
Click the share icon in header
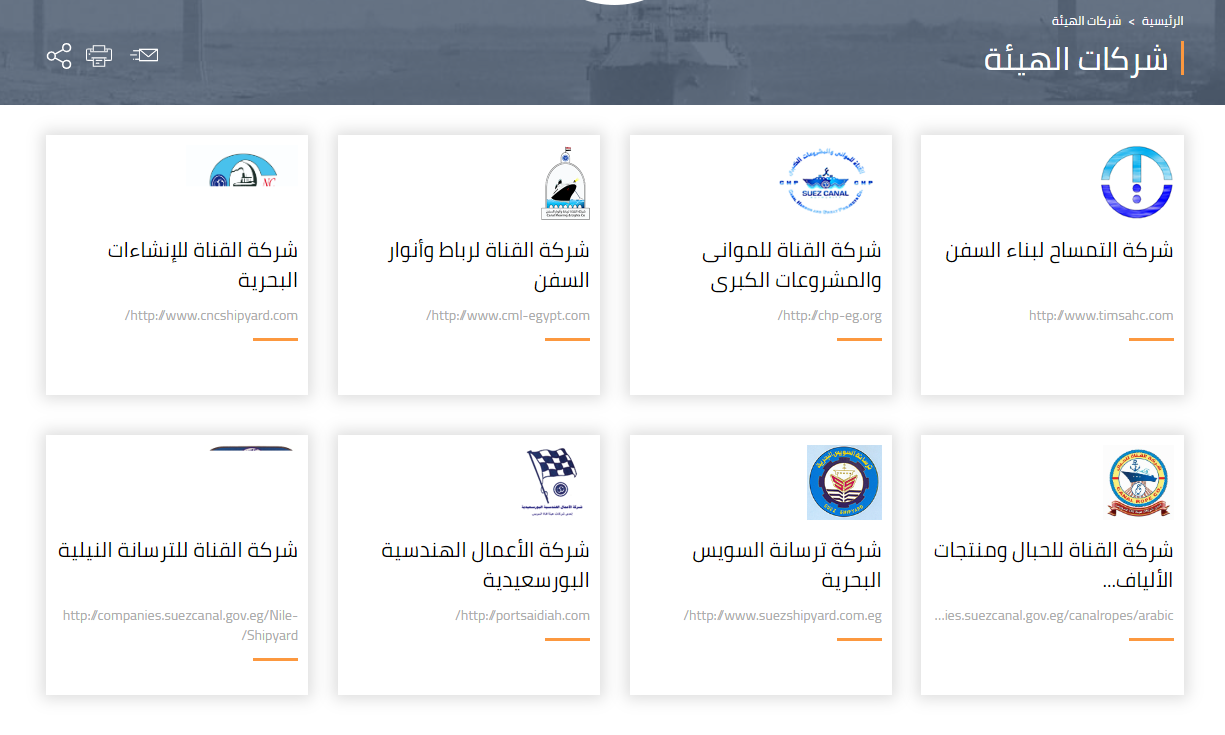[59, 56]
